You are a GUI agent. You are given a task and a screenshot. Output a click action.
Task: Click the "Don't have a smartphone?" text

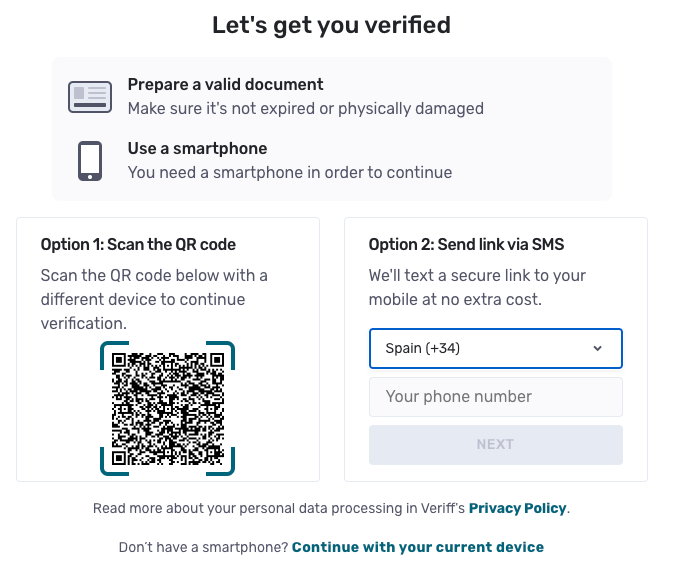203,547
